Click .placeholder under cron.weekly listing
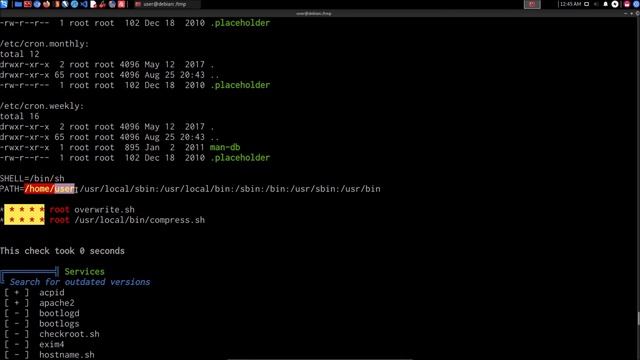 240,158
